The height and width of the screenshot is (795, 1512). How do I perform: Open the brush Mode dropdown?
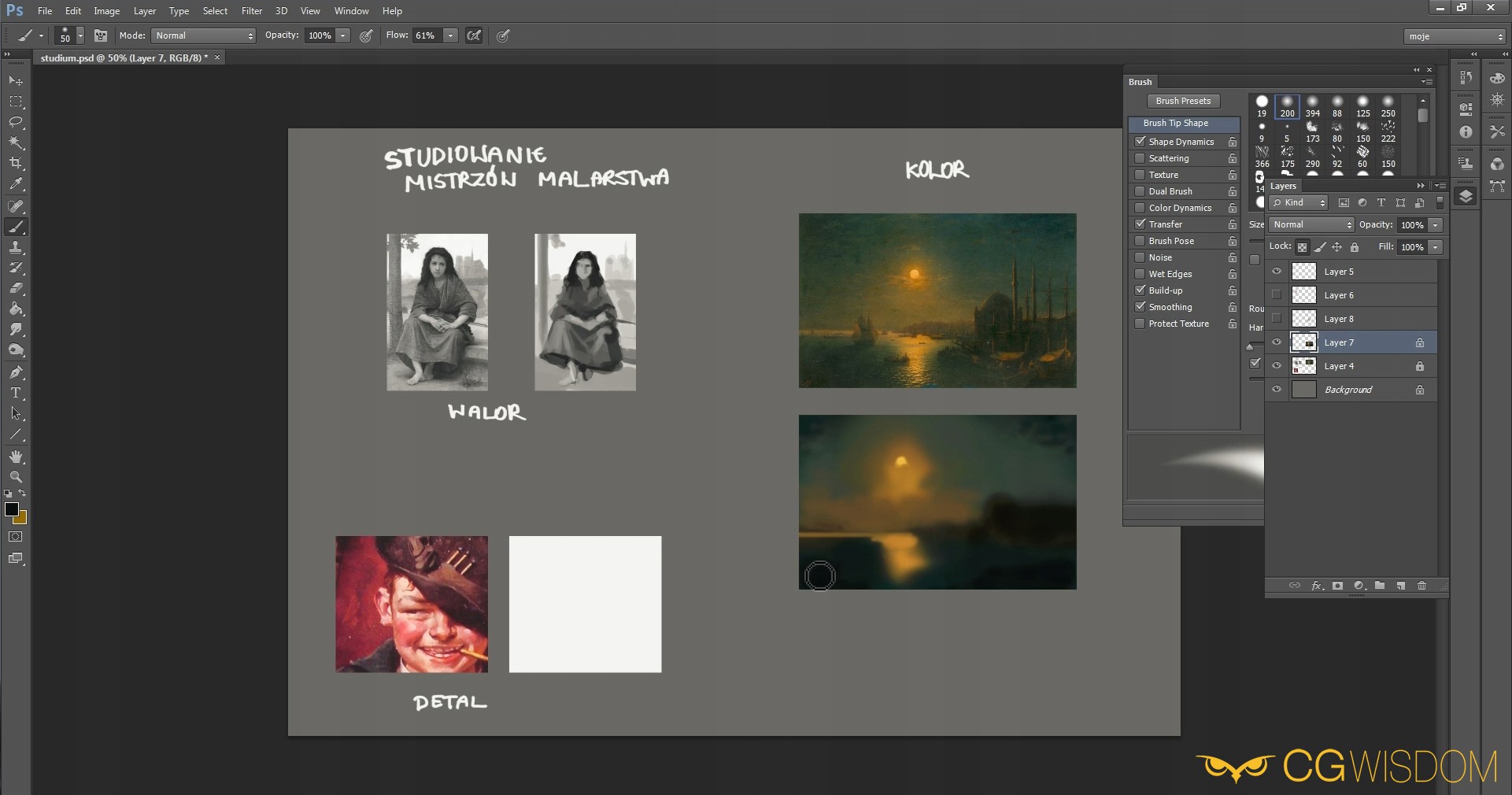[x=204, y=35]
